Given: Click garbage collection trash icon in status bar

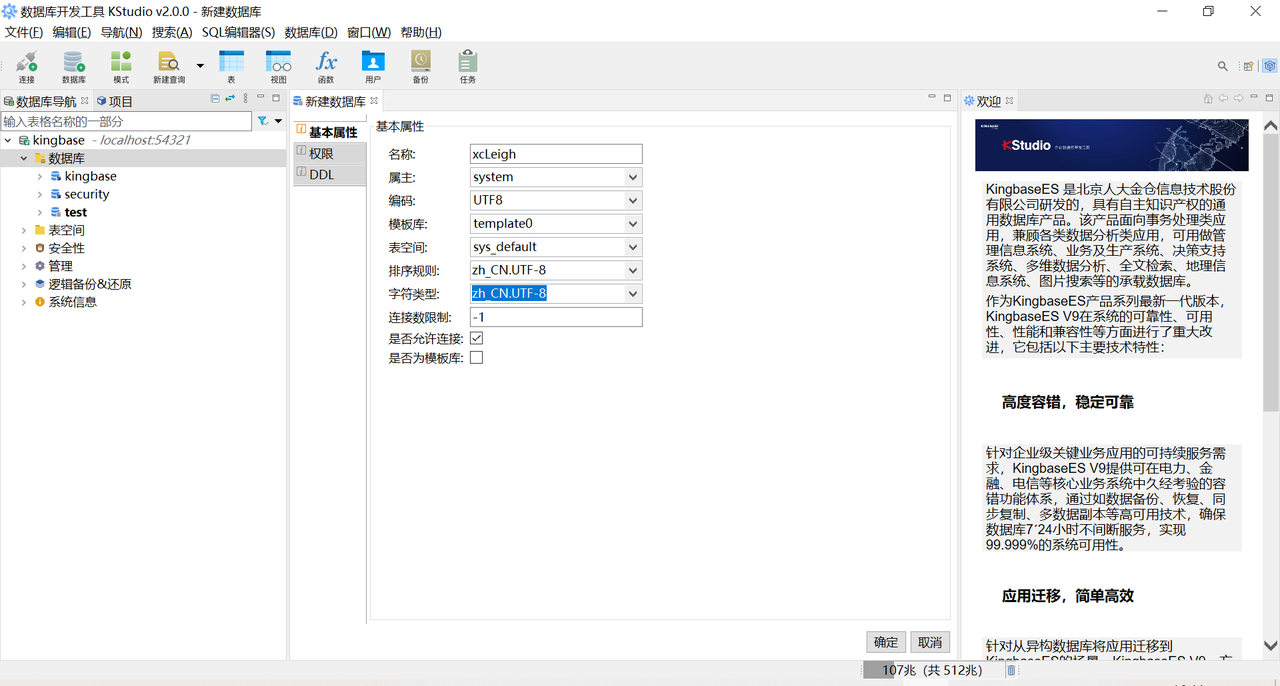Looking at the screenshot, I should click(1011, 670).
